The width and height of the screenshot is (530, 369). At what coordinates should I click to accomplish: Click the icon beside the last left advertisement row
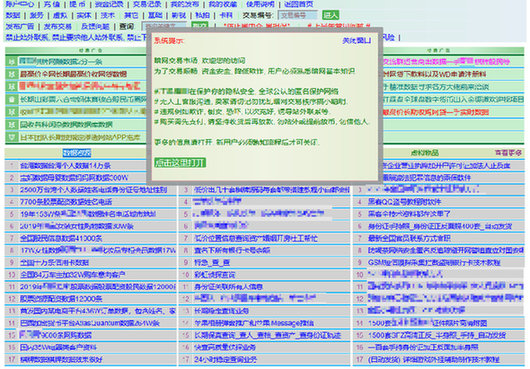[12, 138]
